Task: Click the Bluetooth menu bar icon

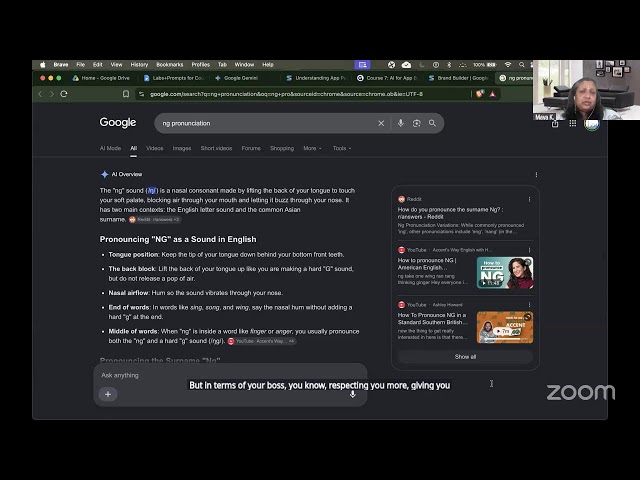Action: pos(449,64)
